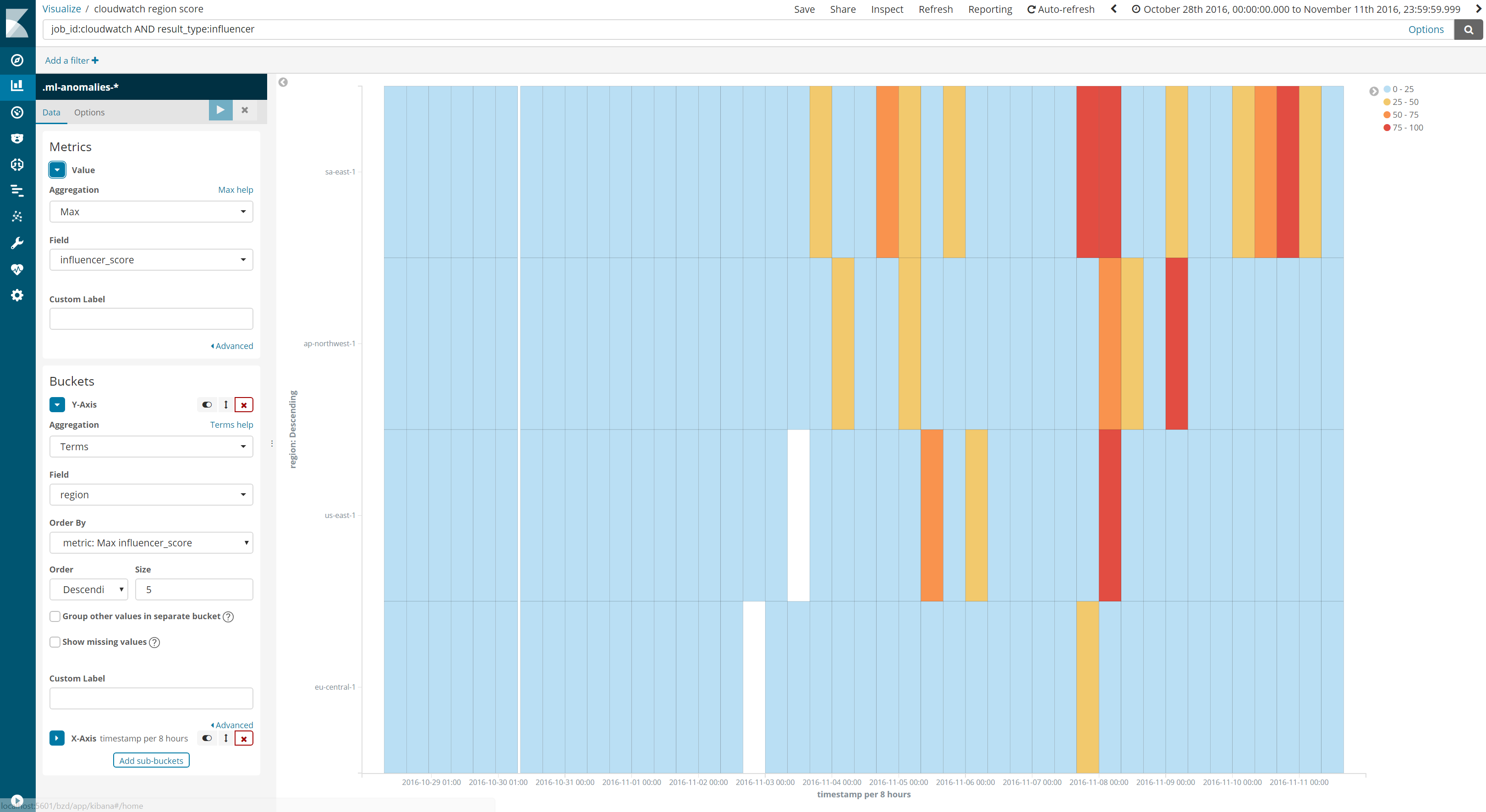This screenshot has height=812, width=1486.
Task: Open Monitoring heartbeat icon
Action: coord(17,269)
